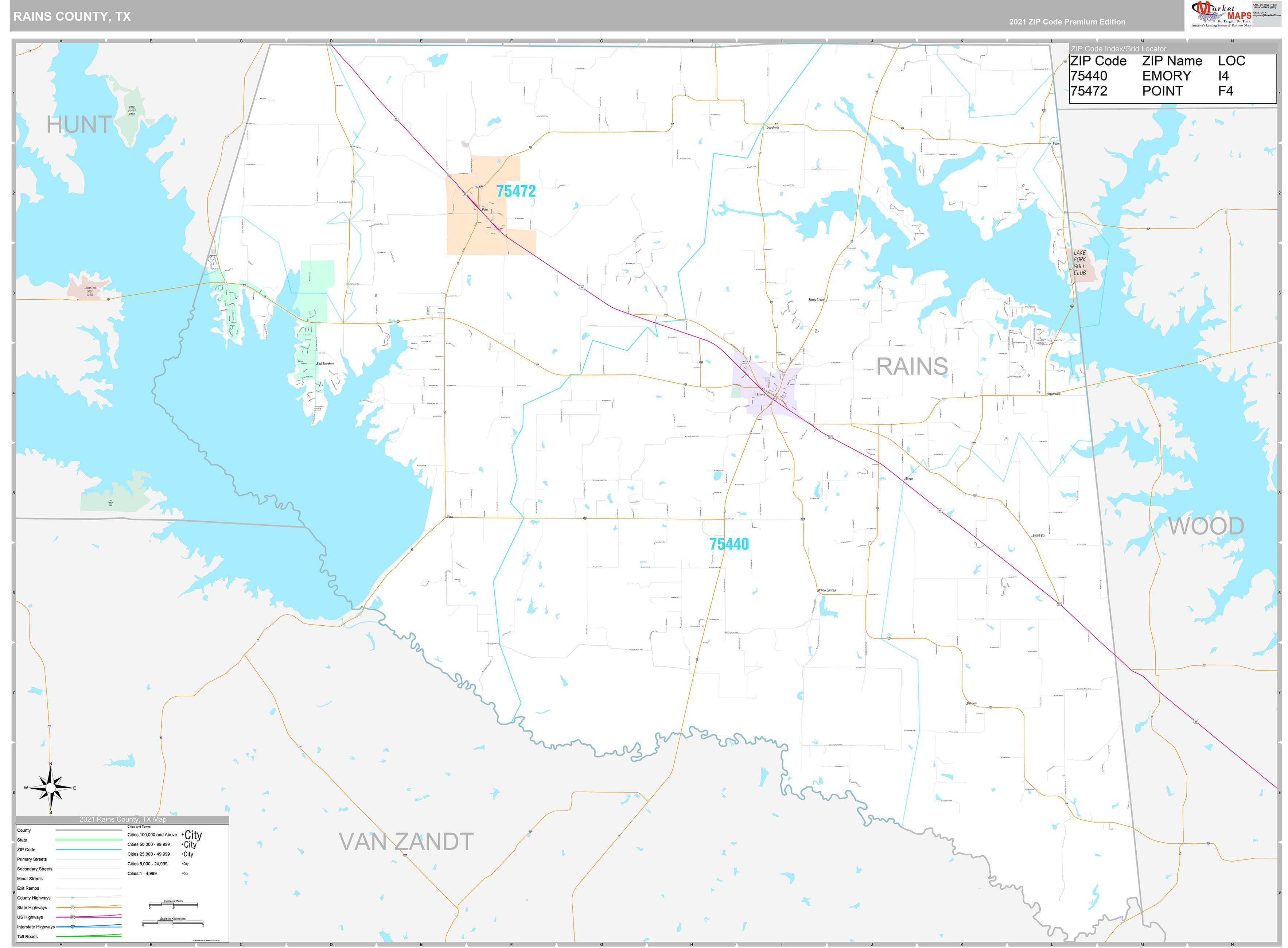
Task: Click the US Highways route shield in legend
Action: click(72, 917)
